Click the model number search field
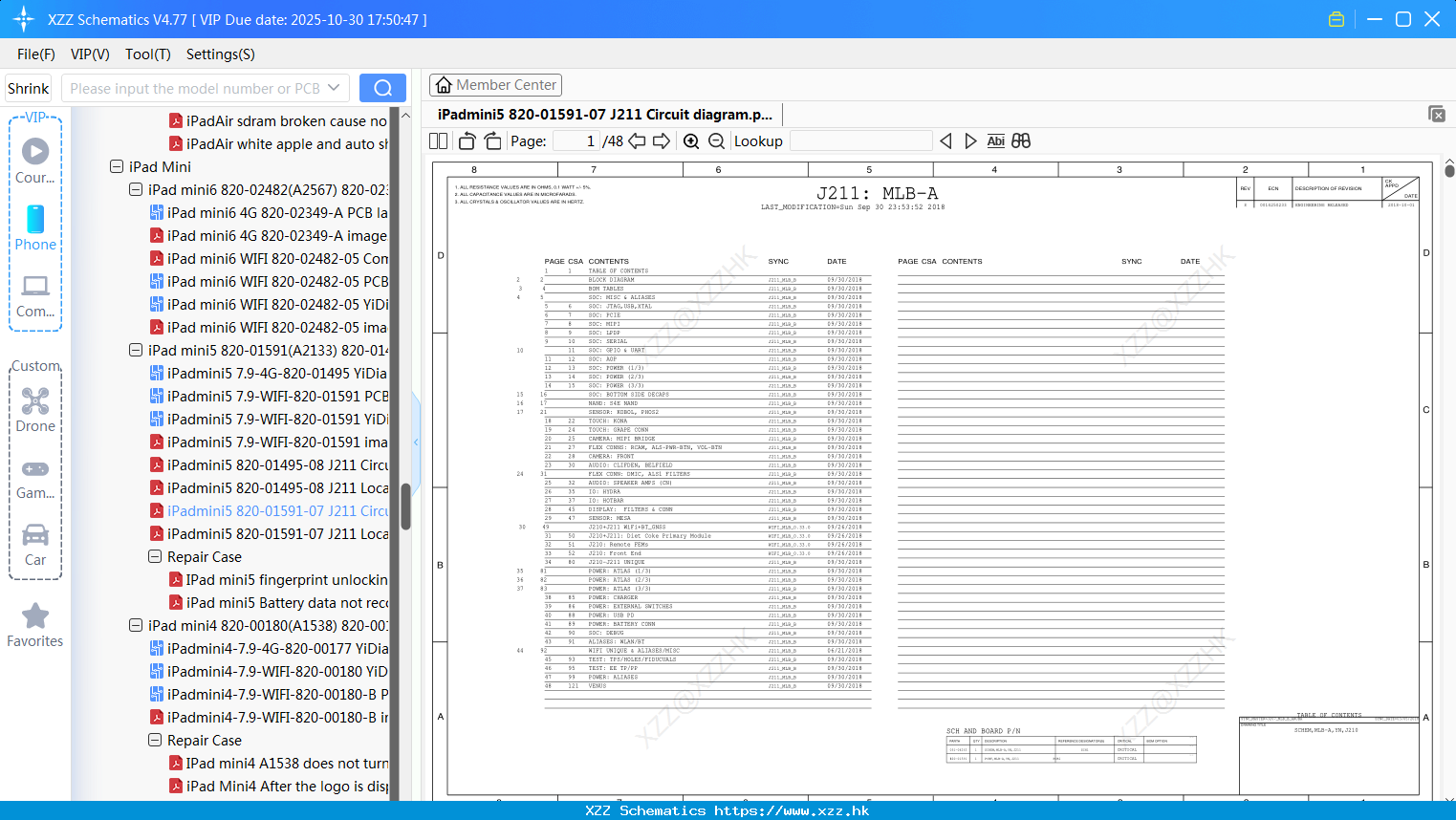 coord(195,88)
